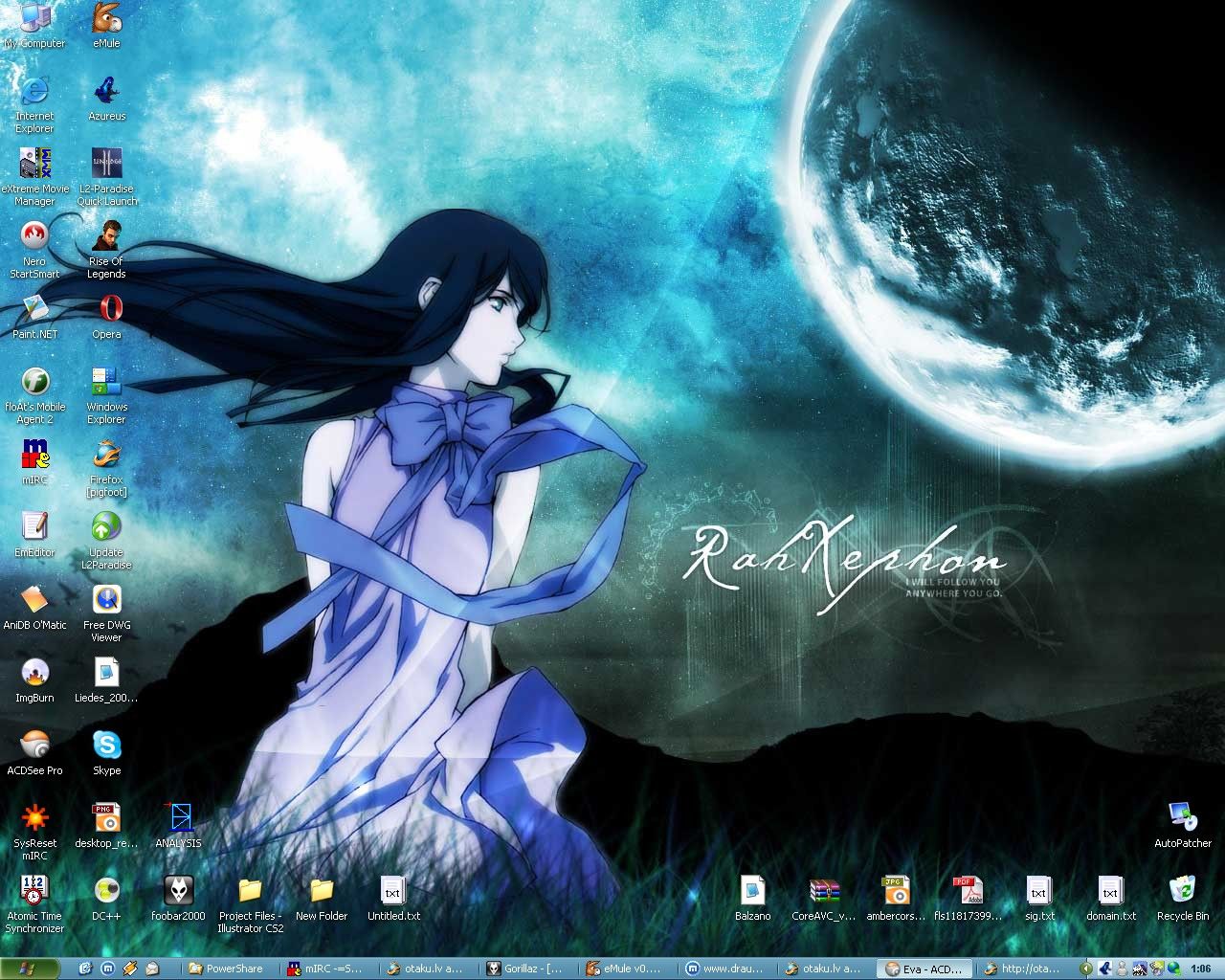Click Maxthon quick launch icon
1225x980 pixels.
tap(107, 968)
